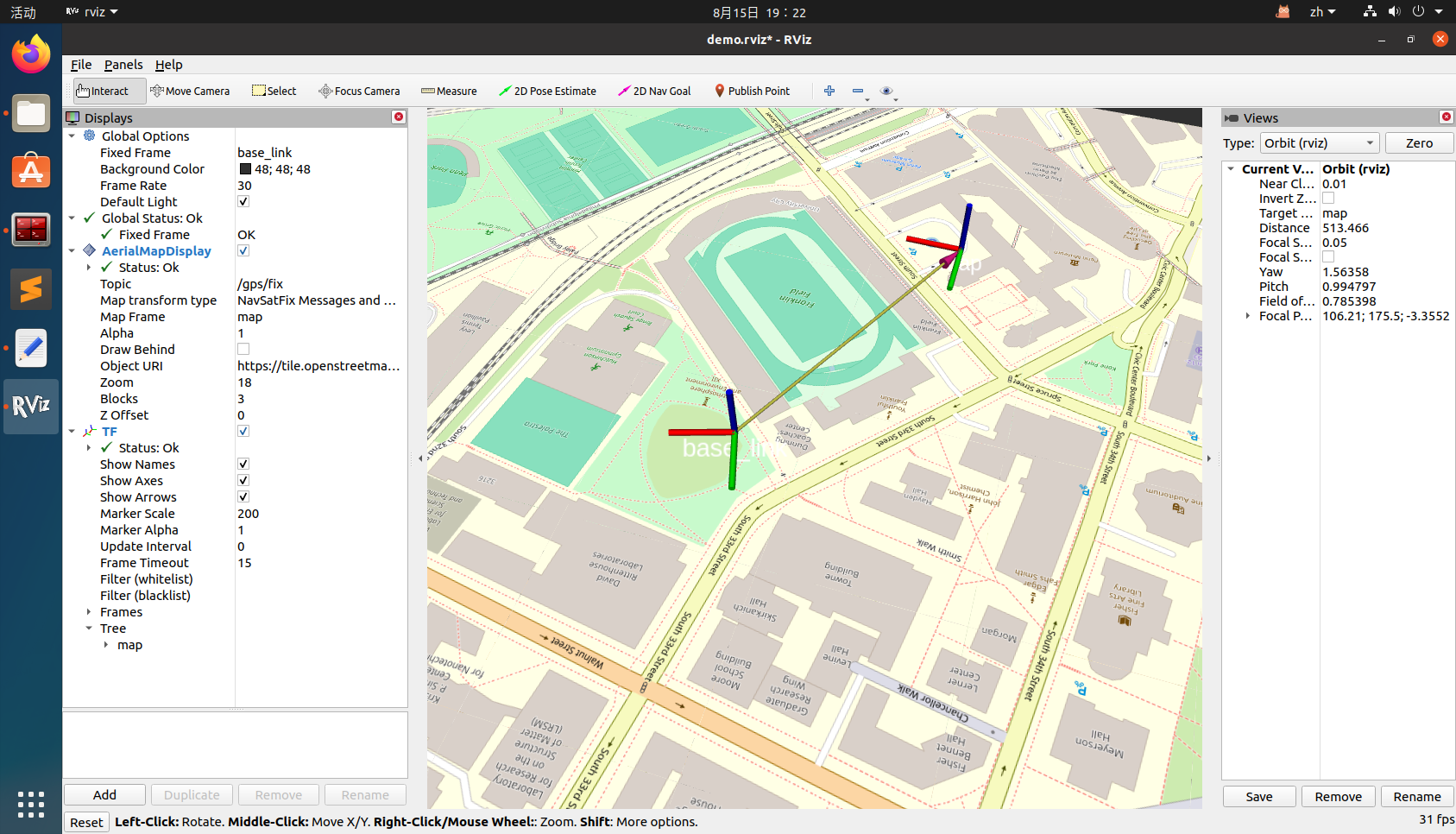
Task: Toggle the TF display checkbox
Action: (x=243, y=431)
